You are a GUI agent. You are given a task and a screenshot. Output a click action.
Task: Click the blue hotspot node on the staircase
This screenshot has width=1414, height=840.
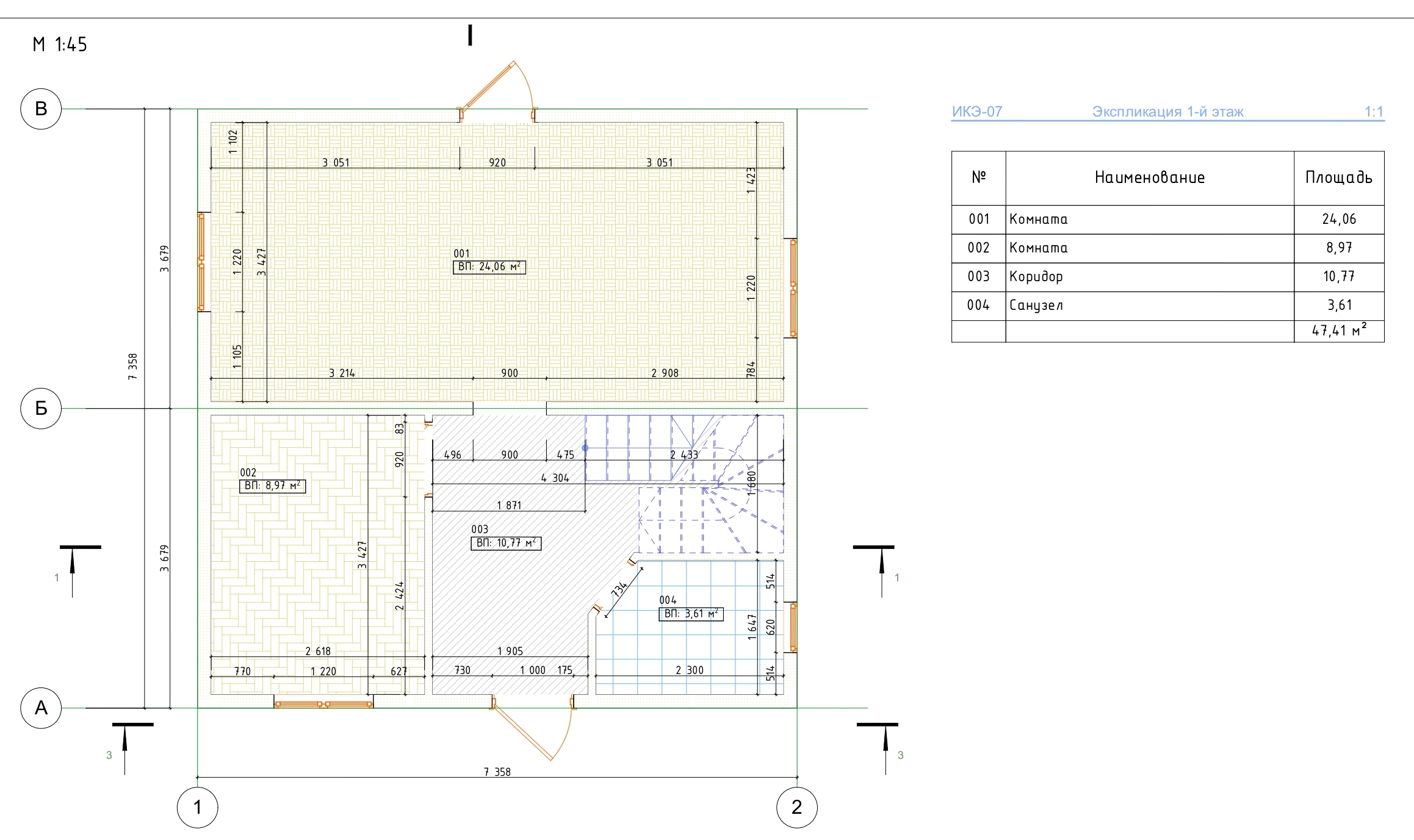pyautogui.click(x=585, y=448)
